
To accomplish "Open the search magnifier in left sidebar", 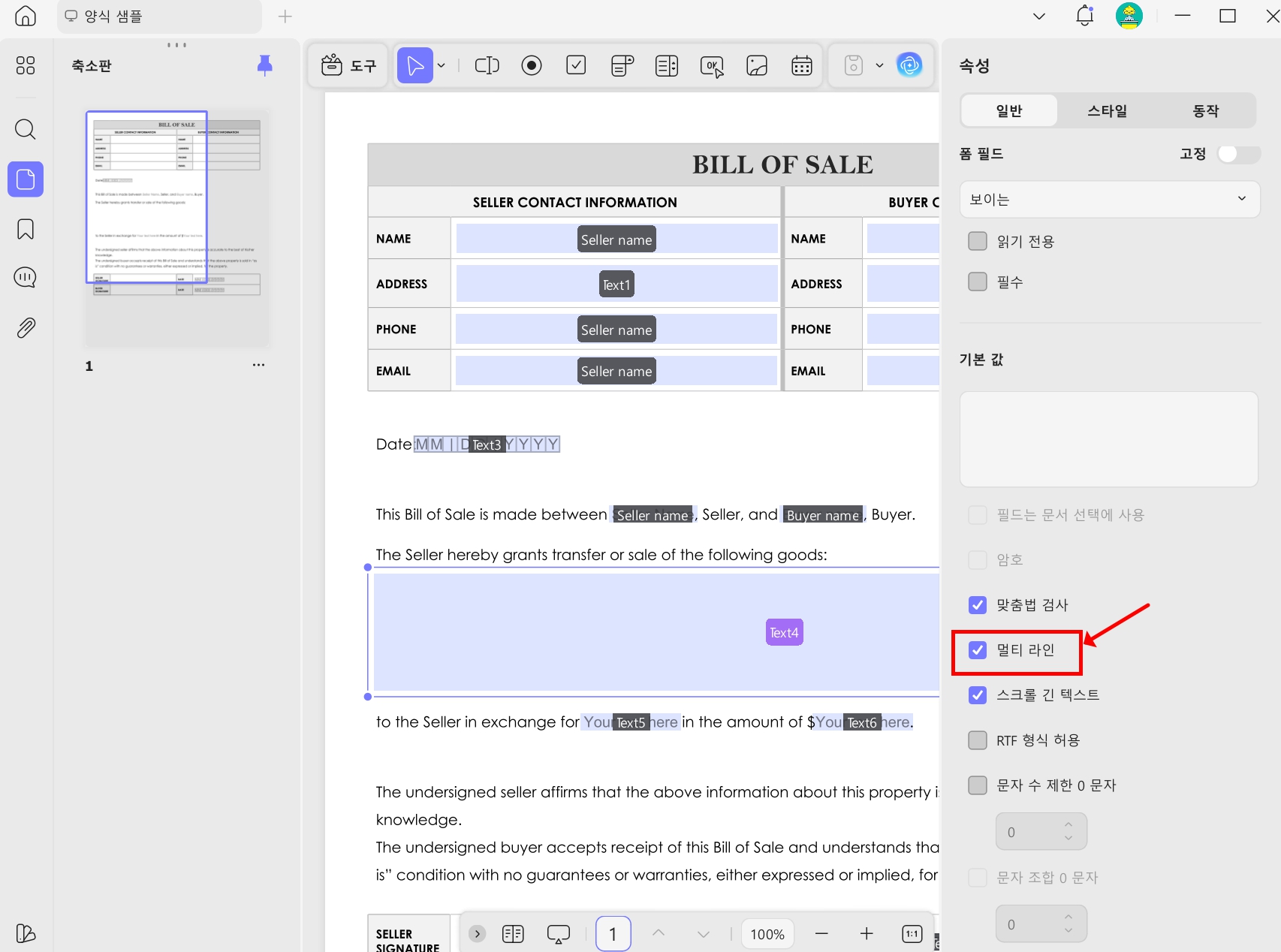I will point(26,129).
